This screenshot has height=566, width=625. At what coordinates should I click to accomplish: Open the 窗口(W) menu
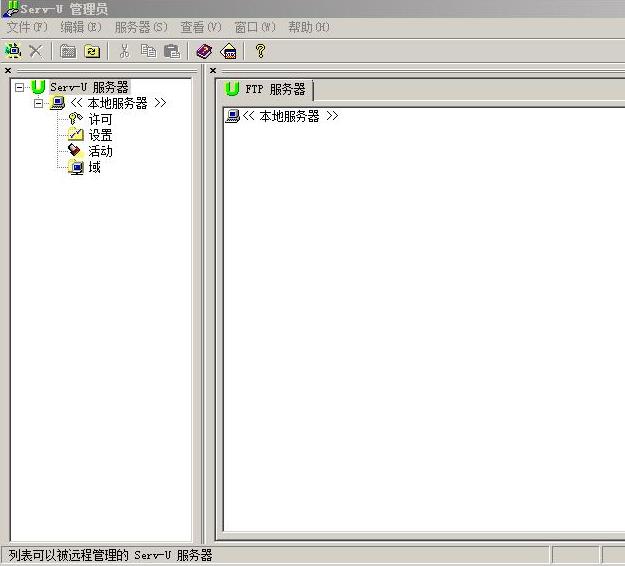(x=255, y=28)
